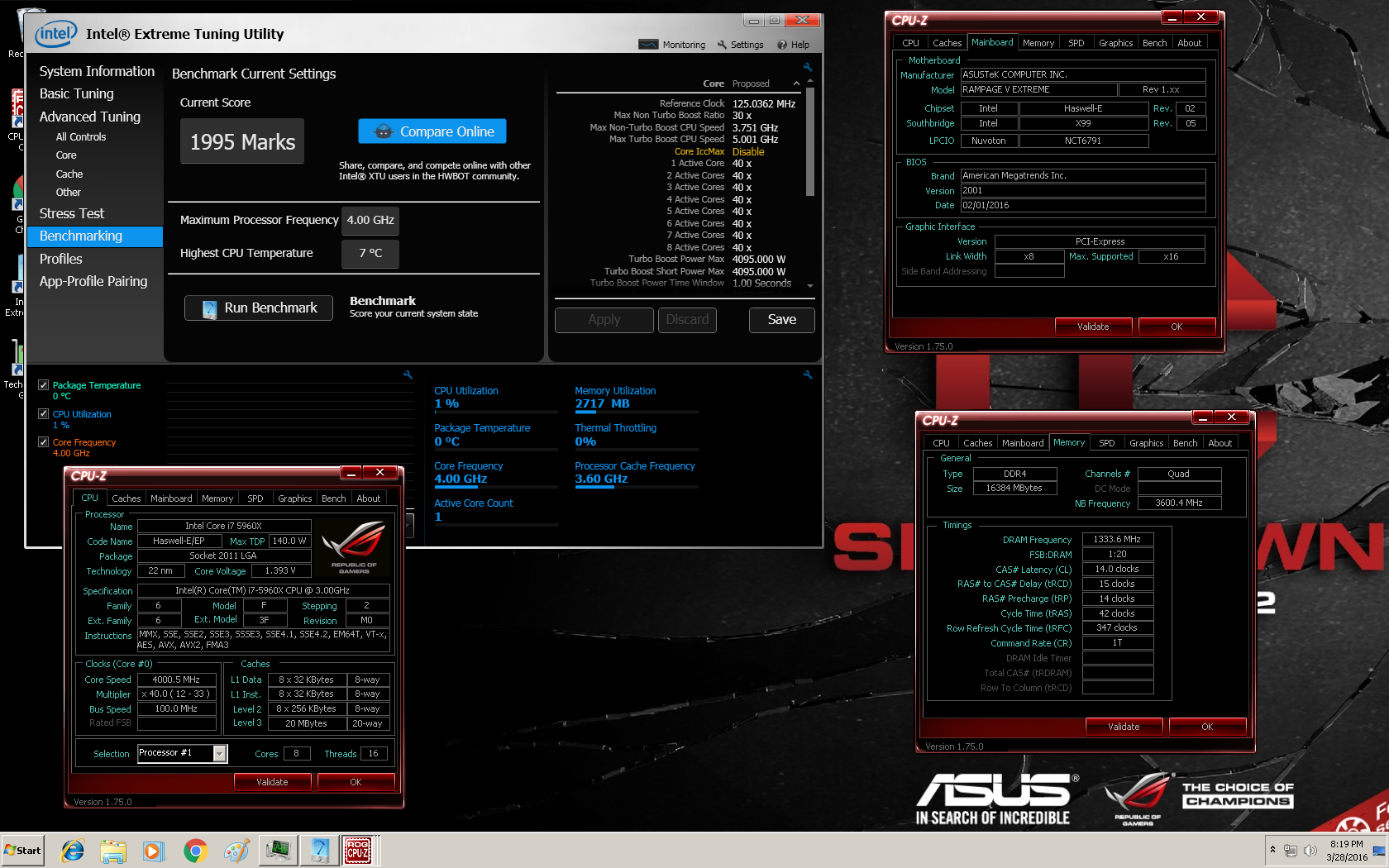Click the 125.0362 MHz Reference Clock value

(x=763, y=103)
